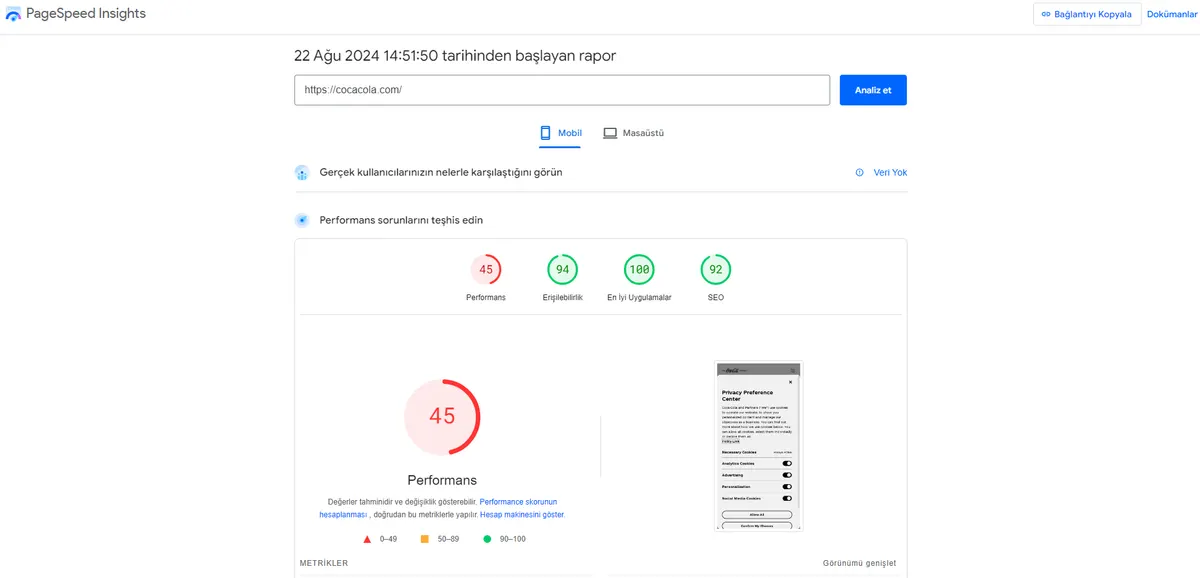The height and width of the screenshot is (578, 1200).
Task: Click the mobile phone icon on Mobil tab
Action: (x=546, y=133)
